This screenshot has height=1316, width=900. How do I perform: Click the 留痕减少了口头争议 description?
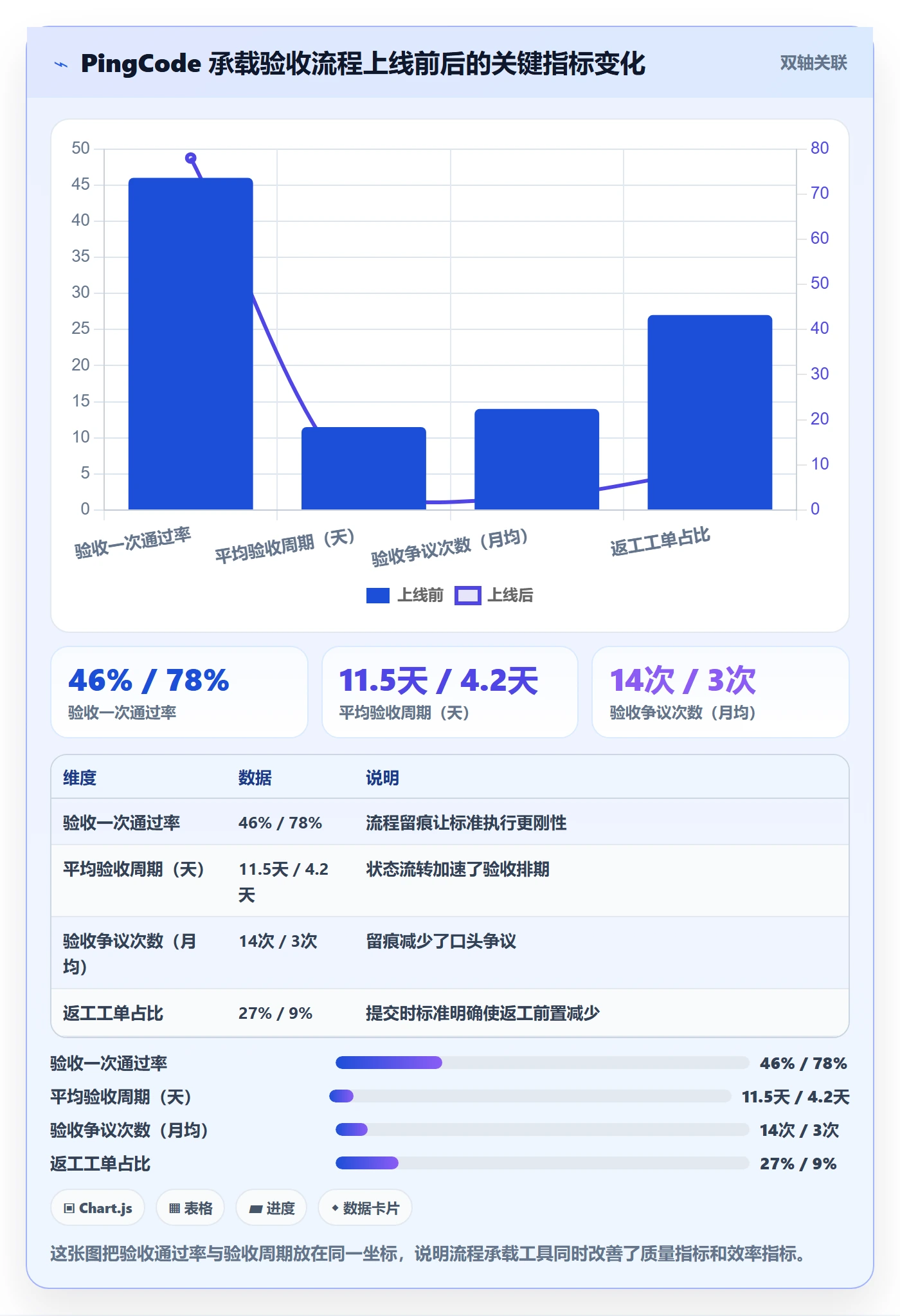441,941
